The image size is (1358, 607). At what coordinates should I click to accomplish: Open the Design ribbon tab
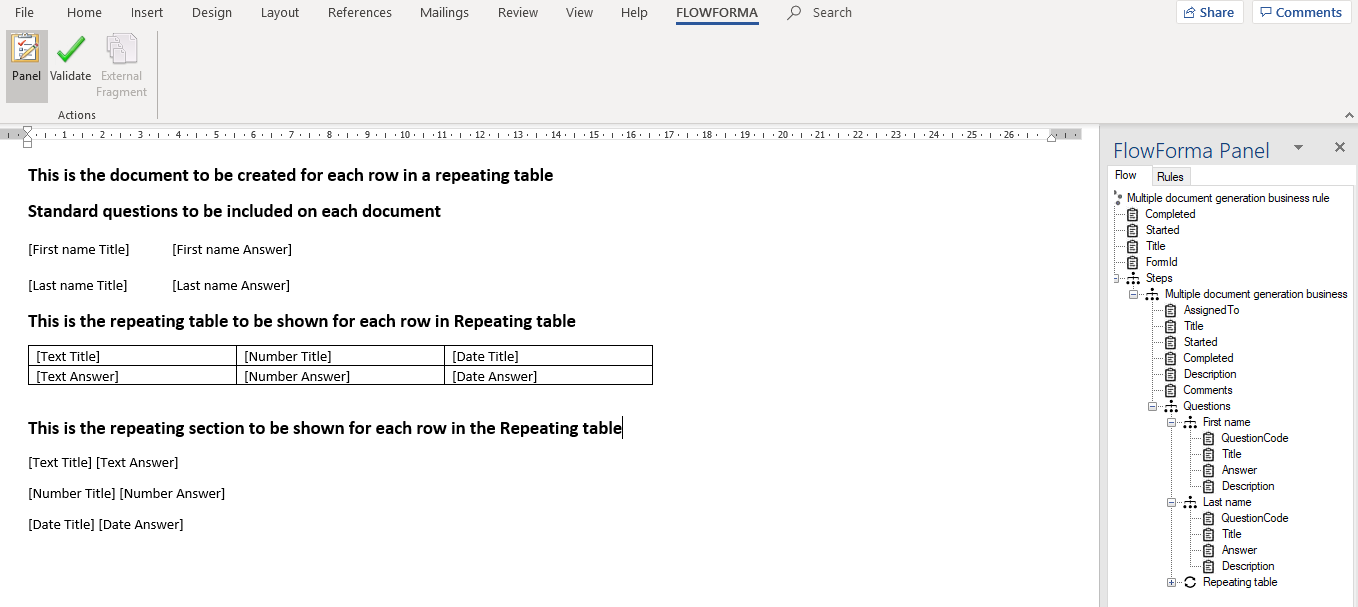coord(211,13)
